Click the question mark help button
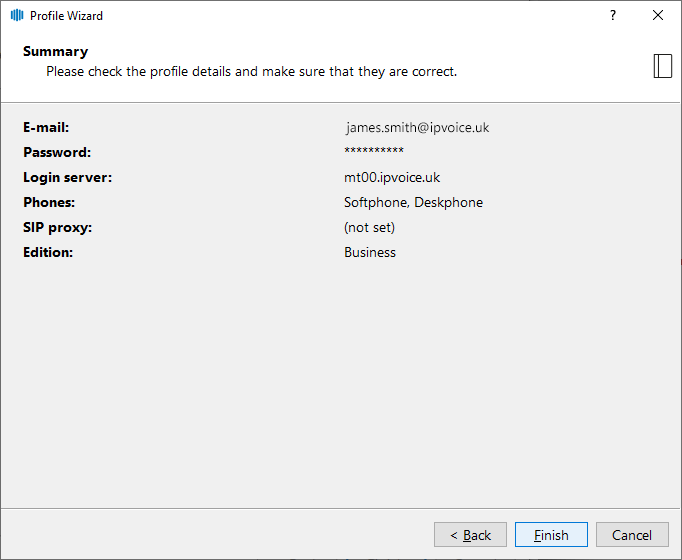The height and width of the screenshot is (560, 682). click(613, 16)
